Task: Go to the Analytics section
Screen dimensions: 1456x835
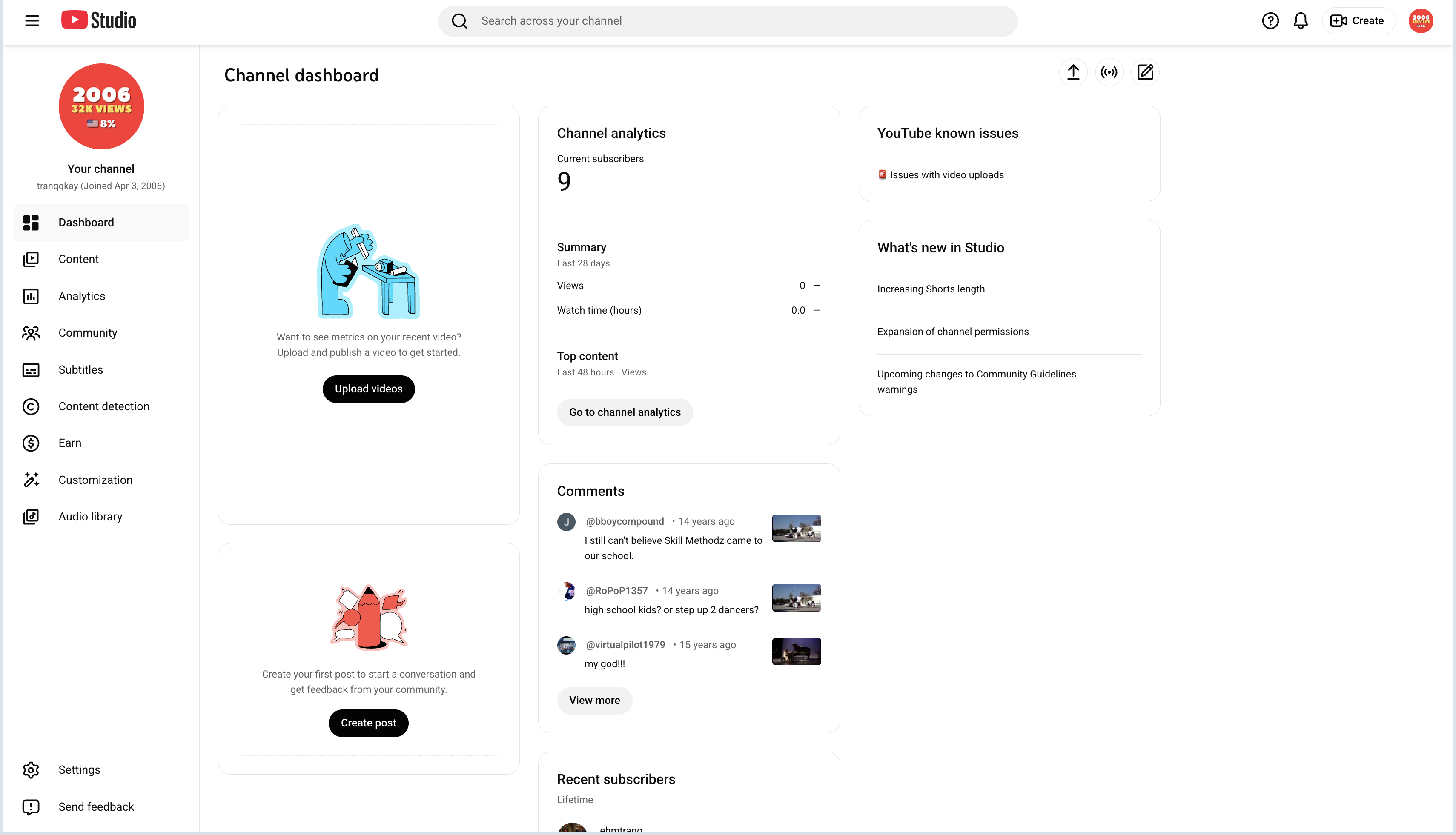Action: 101,296
